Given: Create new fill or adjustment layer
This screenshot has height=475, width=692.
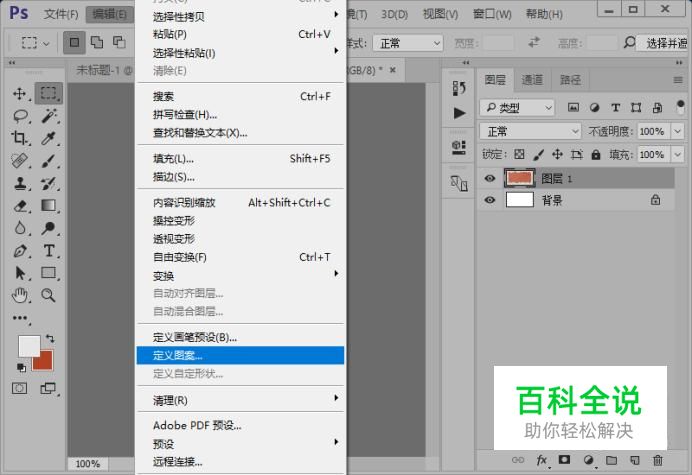Looking at the screenshot, I should [588, 460].
